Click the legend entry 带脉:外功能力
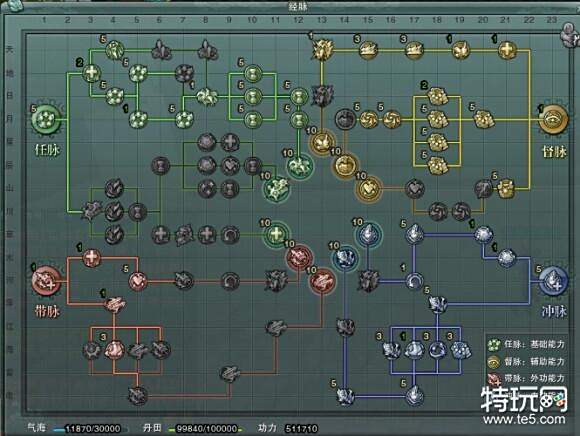The height and width of the screenshot is (436, 580). coord(526,378)
